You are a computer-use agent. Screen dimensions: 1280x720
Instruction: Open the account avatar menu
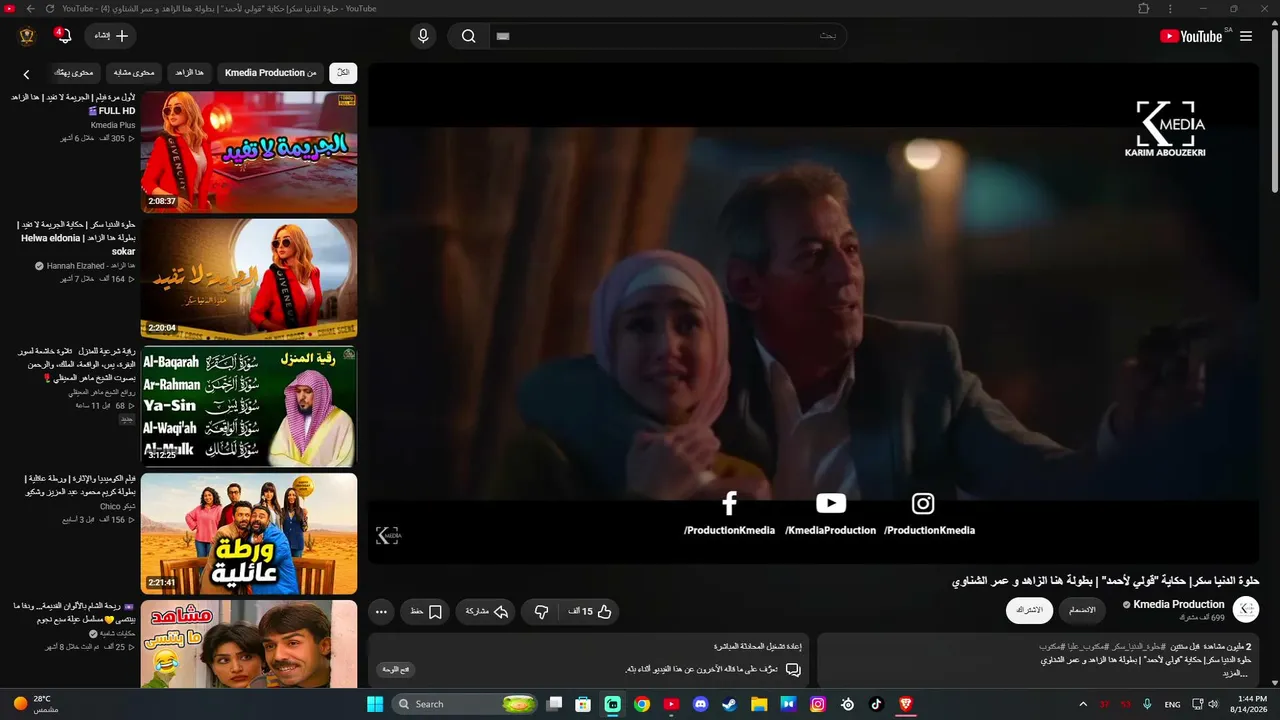point(27,36)
